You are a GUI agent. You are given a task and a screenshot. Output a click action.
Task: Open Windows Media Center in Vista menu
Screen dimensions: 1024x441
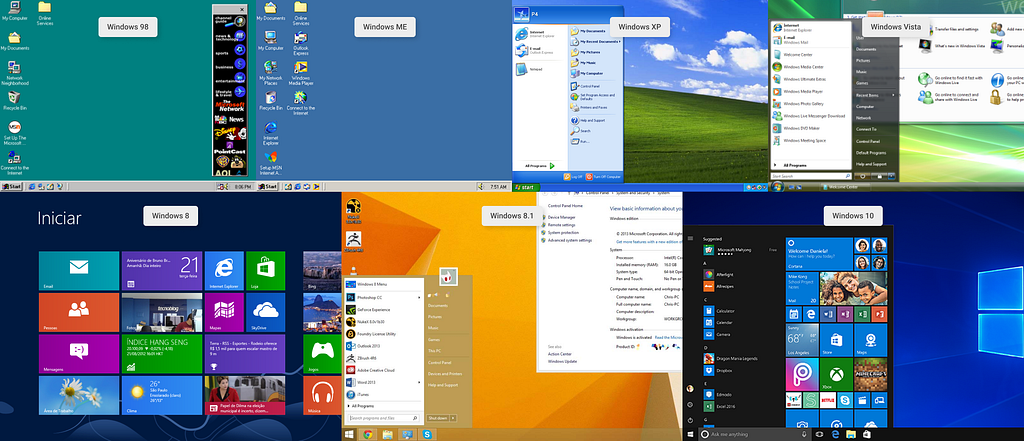click(x=798, y=67)
